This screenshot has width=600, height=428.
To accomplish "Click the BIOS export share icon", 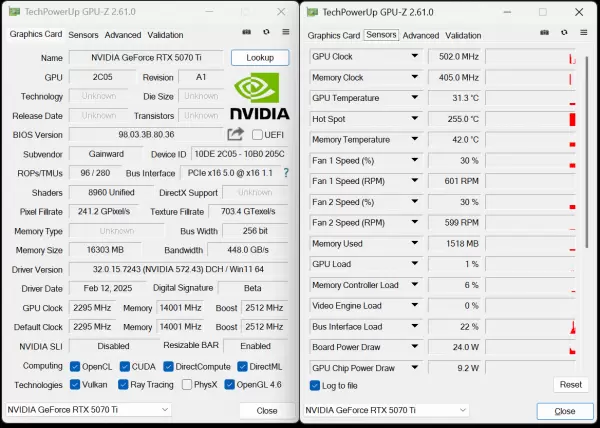I will (x=235, y=134).
